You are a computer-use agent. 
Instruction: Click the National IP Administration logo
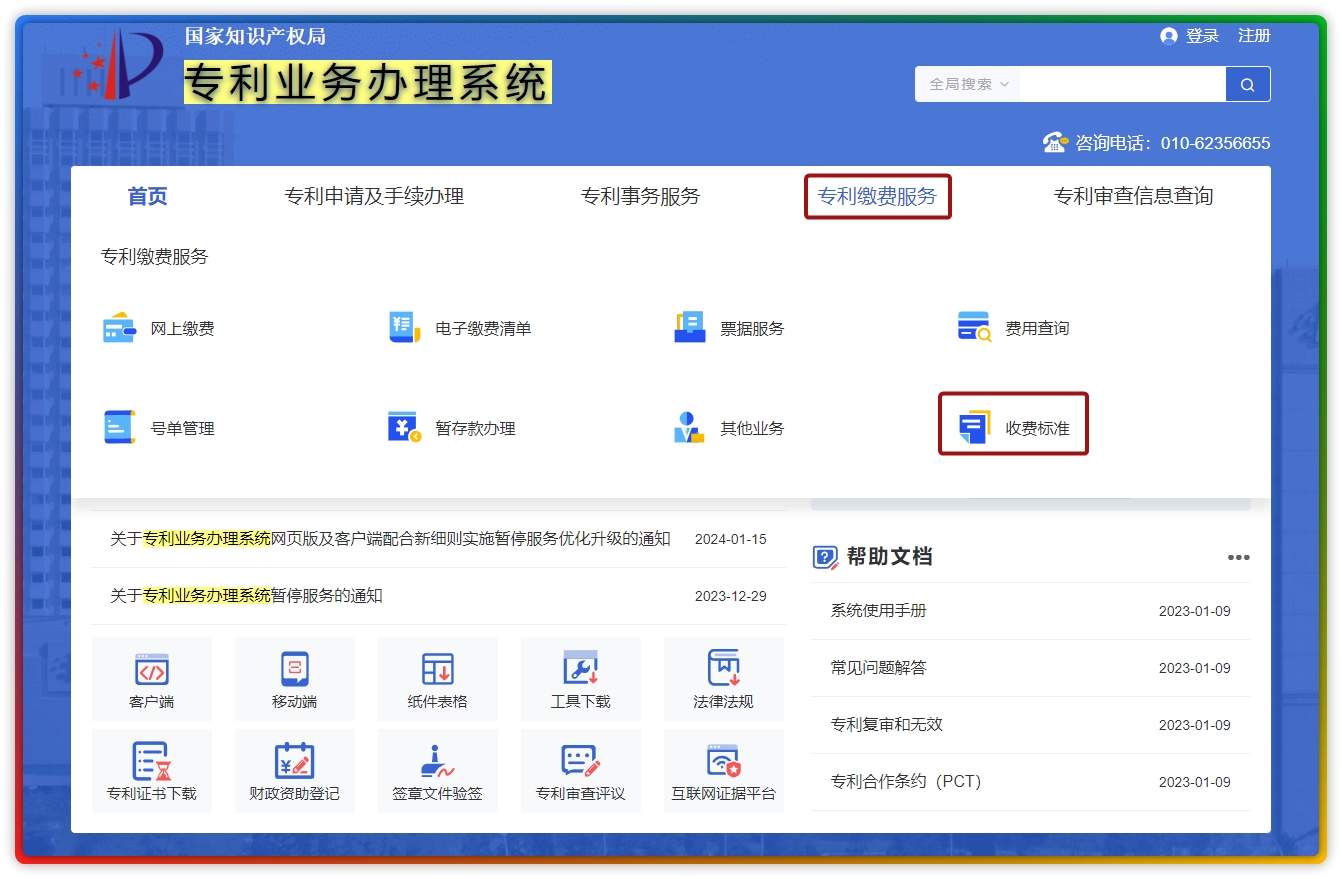[x=116, y=63]
